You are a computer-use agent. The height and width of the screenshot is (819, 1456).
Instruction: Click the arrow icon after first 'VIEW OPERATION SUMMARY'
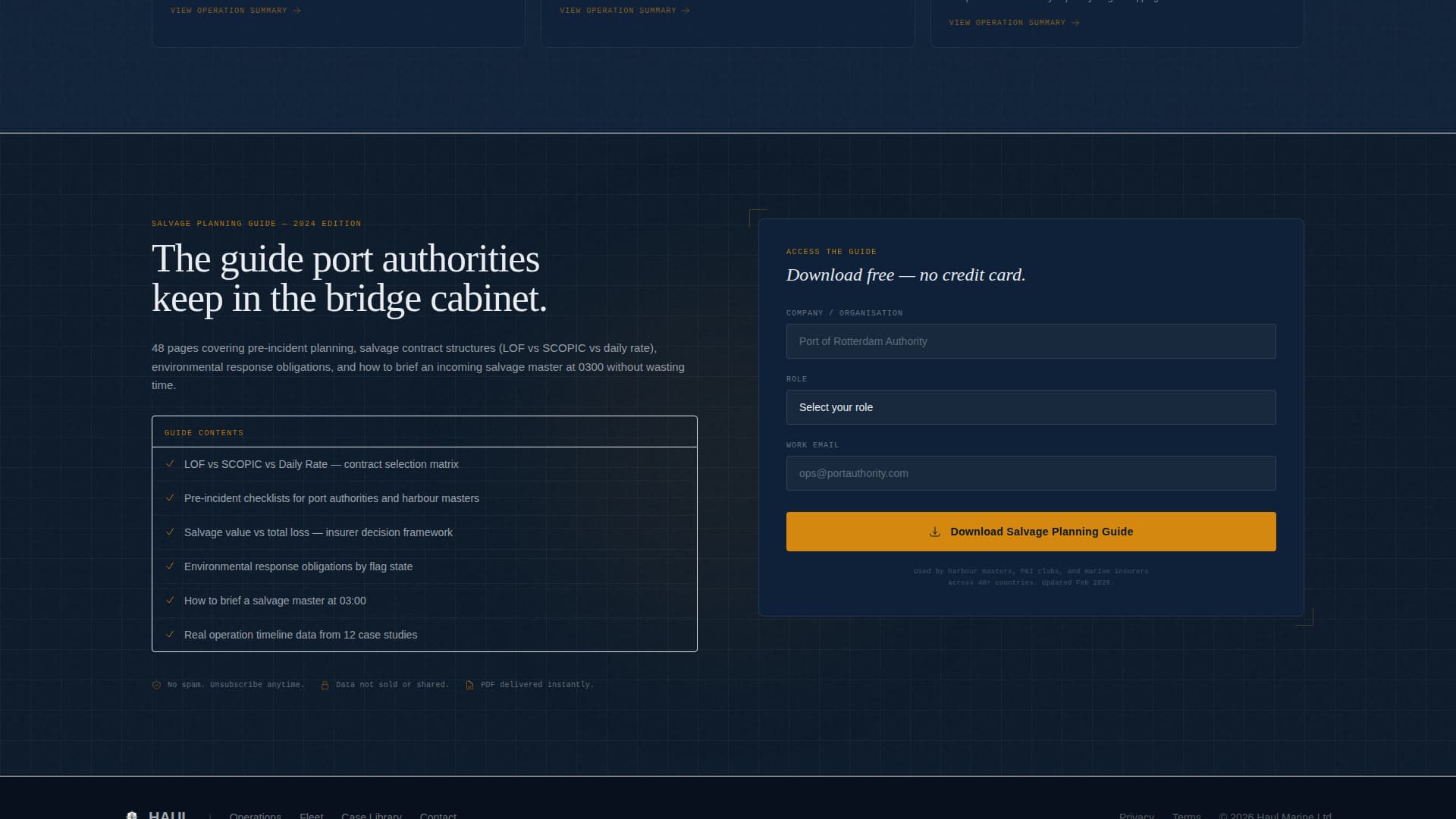click(x=297, y=10)
